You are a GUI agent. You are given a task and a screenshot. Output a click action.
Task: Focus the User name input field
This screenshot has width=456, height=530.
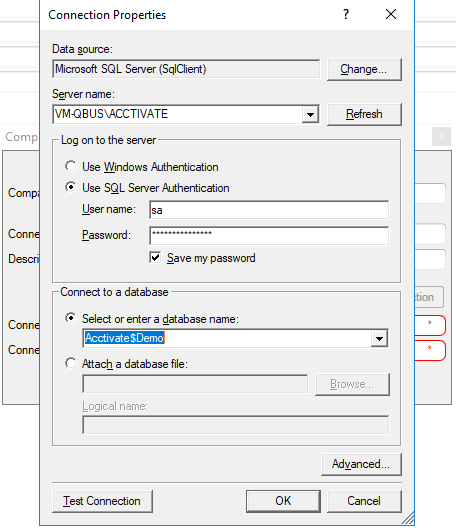click(269, 210)
